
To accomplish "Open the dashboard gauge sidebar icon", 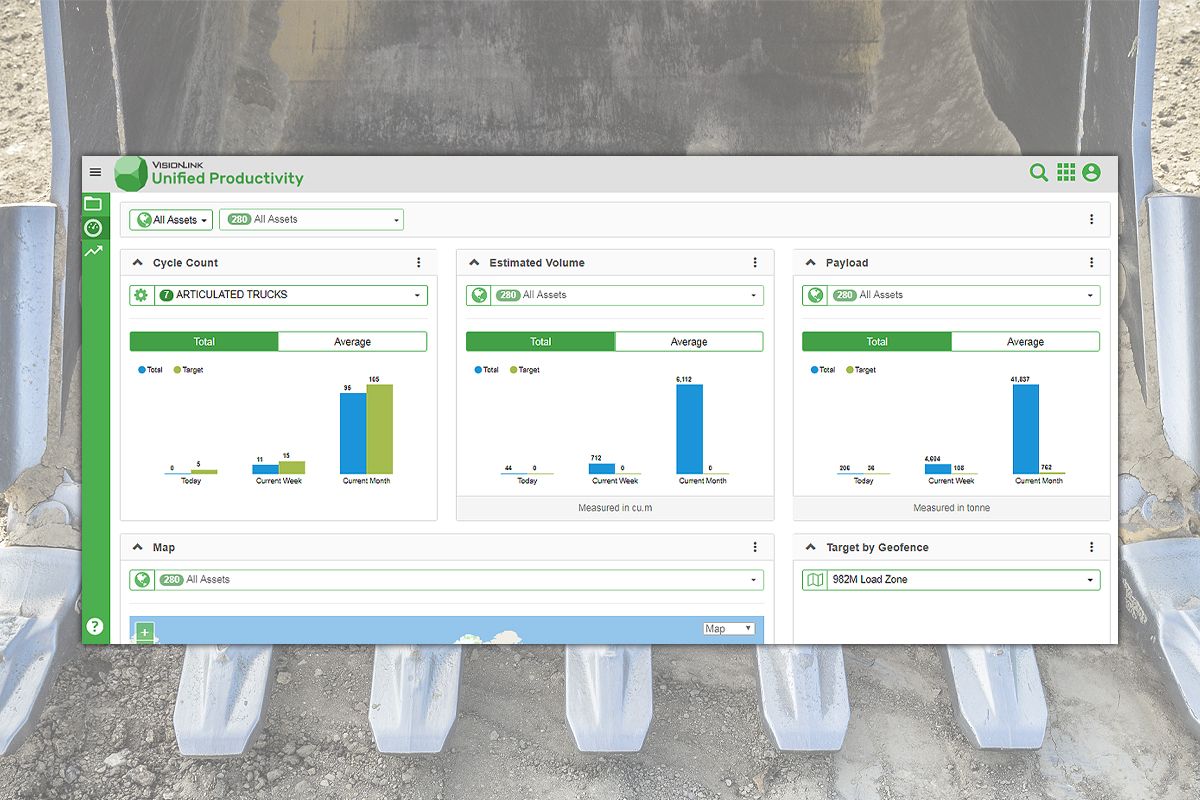I will (x=93, y=228).
